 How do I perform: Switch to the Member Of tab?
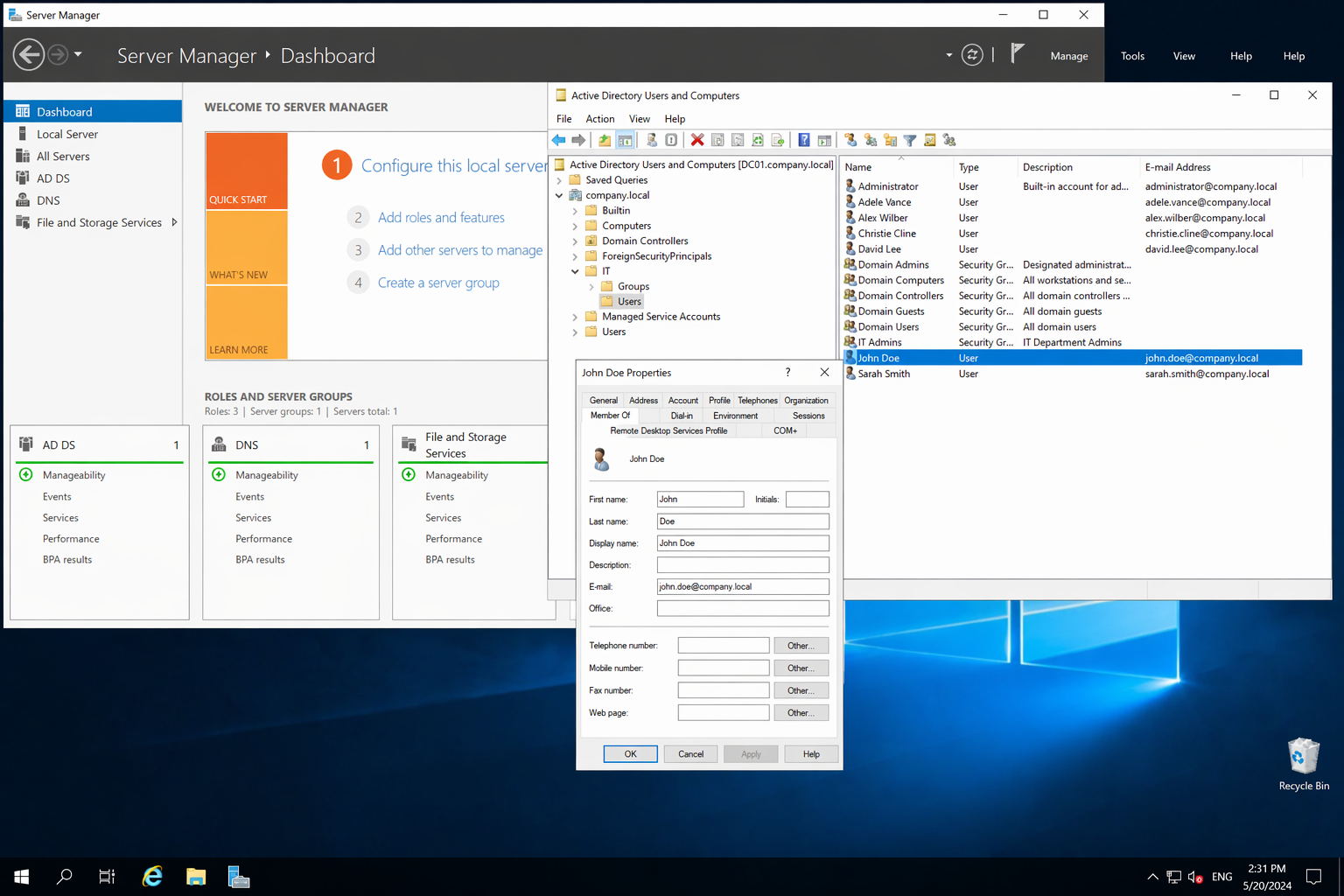610,416
